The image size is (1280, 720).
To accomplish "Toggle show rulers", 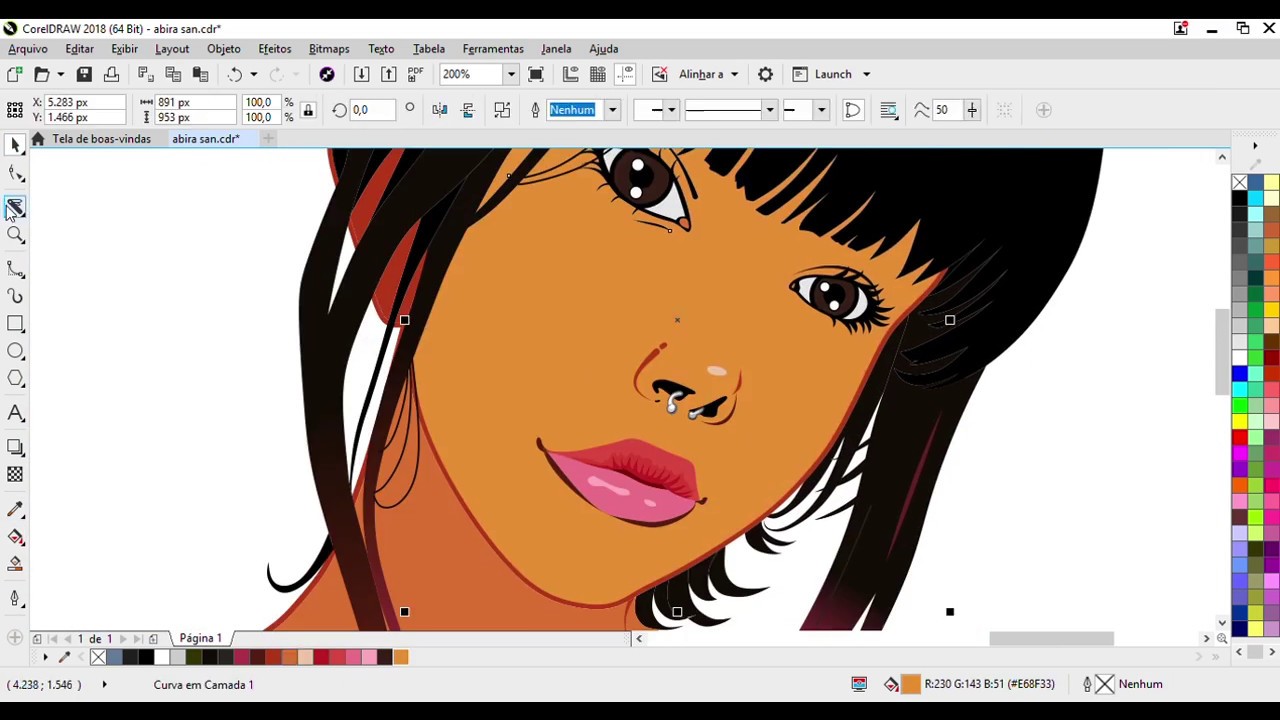I will pos(570,74).
